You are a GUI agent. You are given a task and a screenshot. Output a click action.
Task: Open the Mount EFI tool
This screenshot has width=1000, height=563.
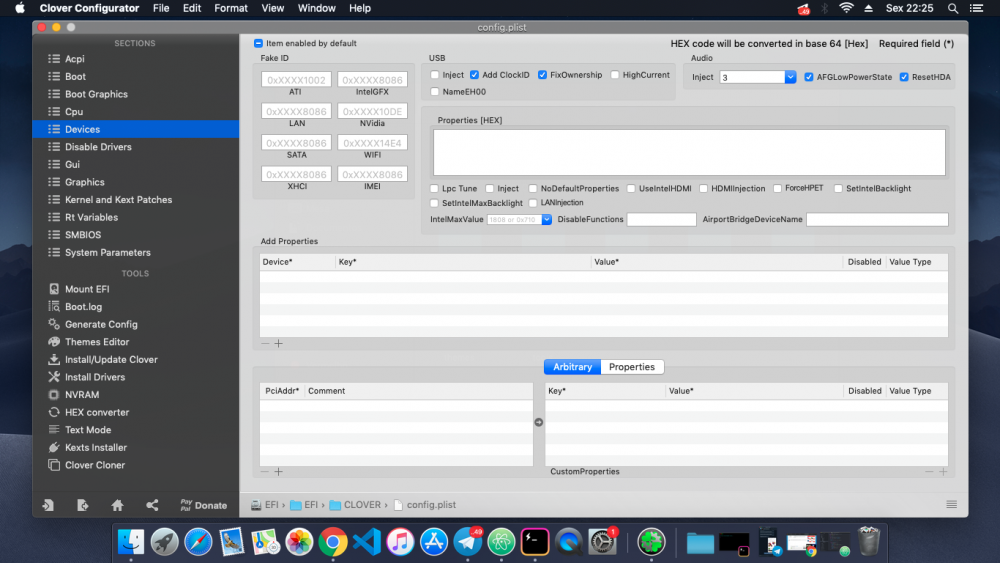(x=87, y=289)
